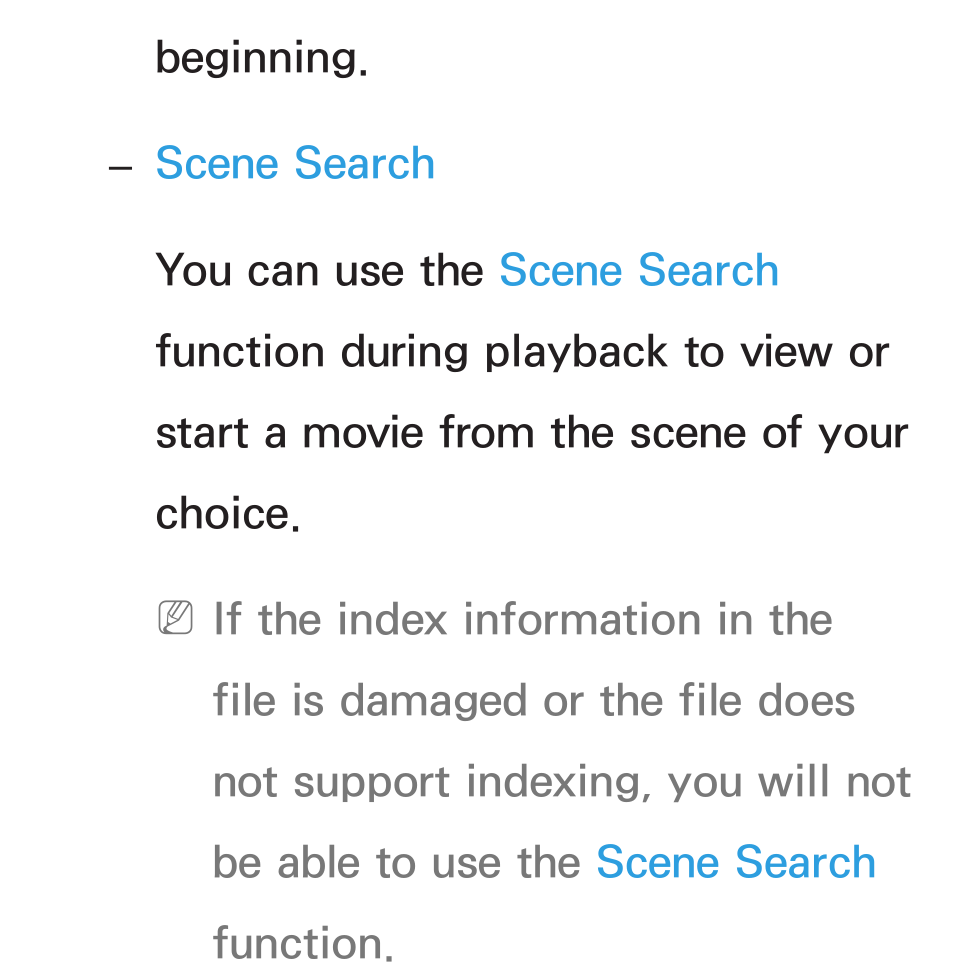This screenshot has width=954, height=977.
Task: Select the black word 'function' before 'during'
Action: pyautogui.click(x=240, y=351)
